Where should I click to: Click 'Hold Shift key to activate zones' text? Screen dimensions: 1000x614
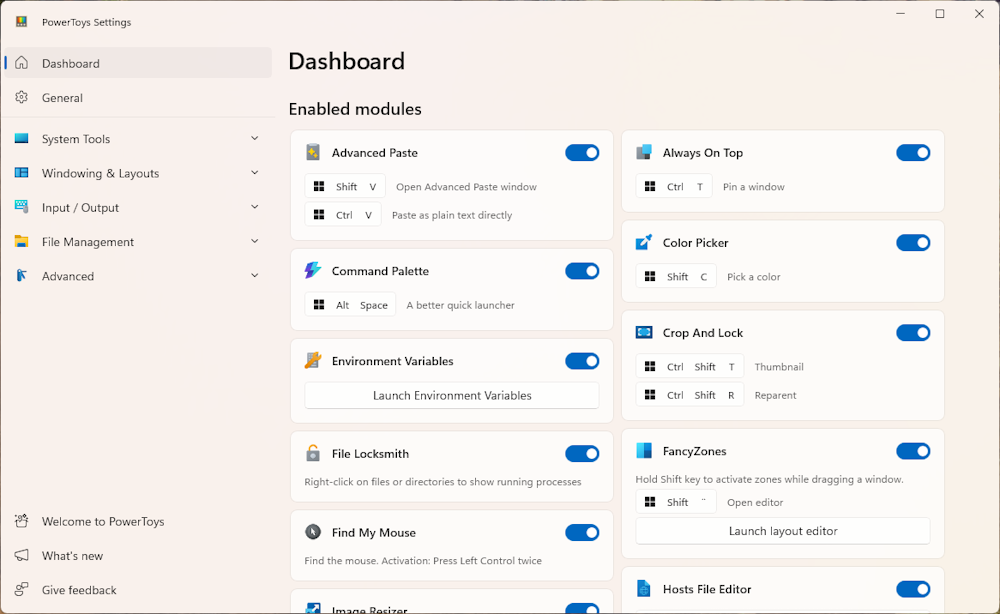click(x=769, y=479)
